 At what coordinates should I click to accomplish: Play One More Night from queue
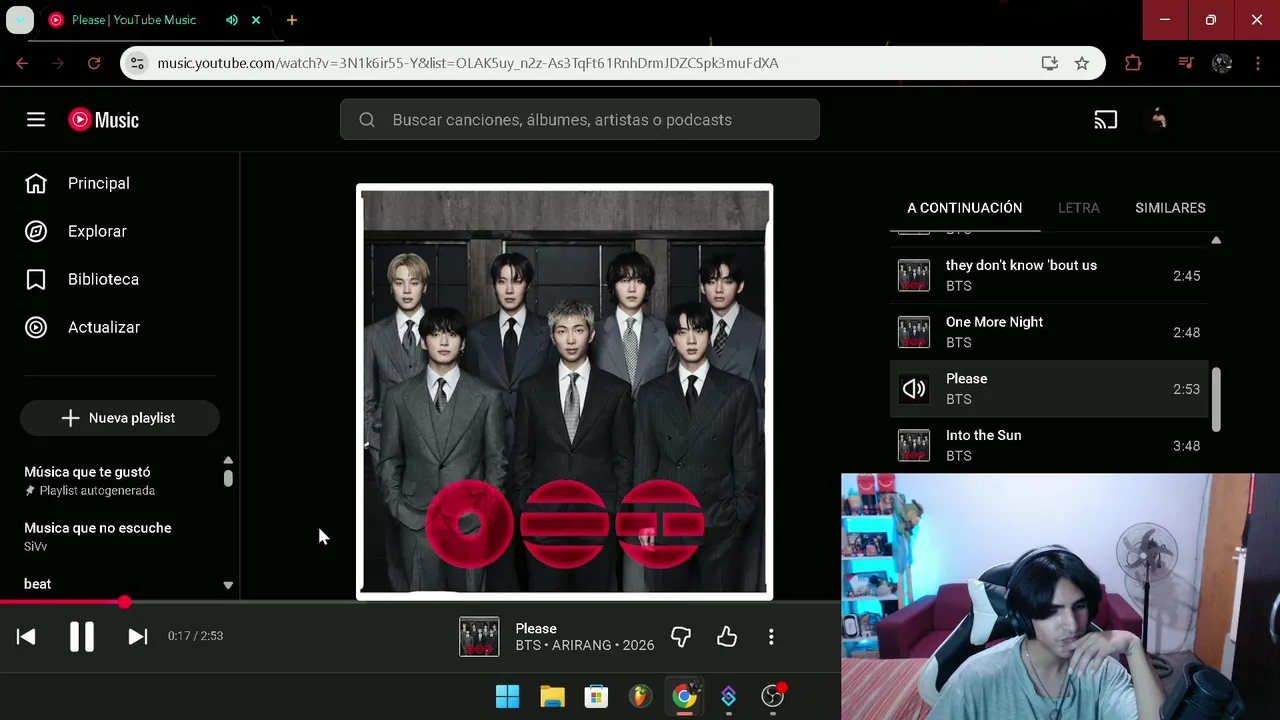(x=1049, y=332)
